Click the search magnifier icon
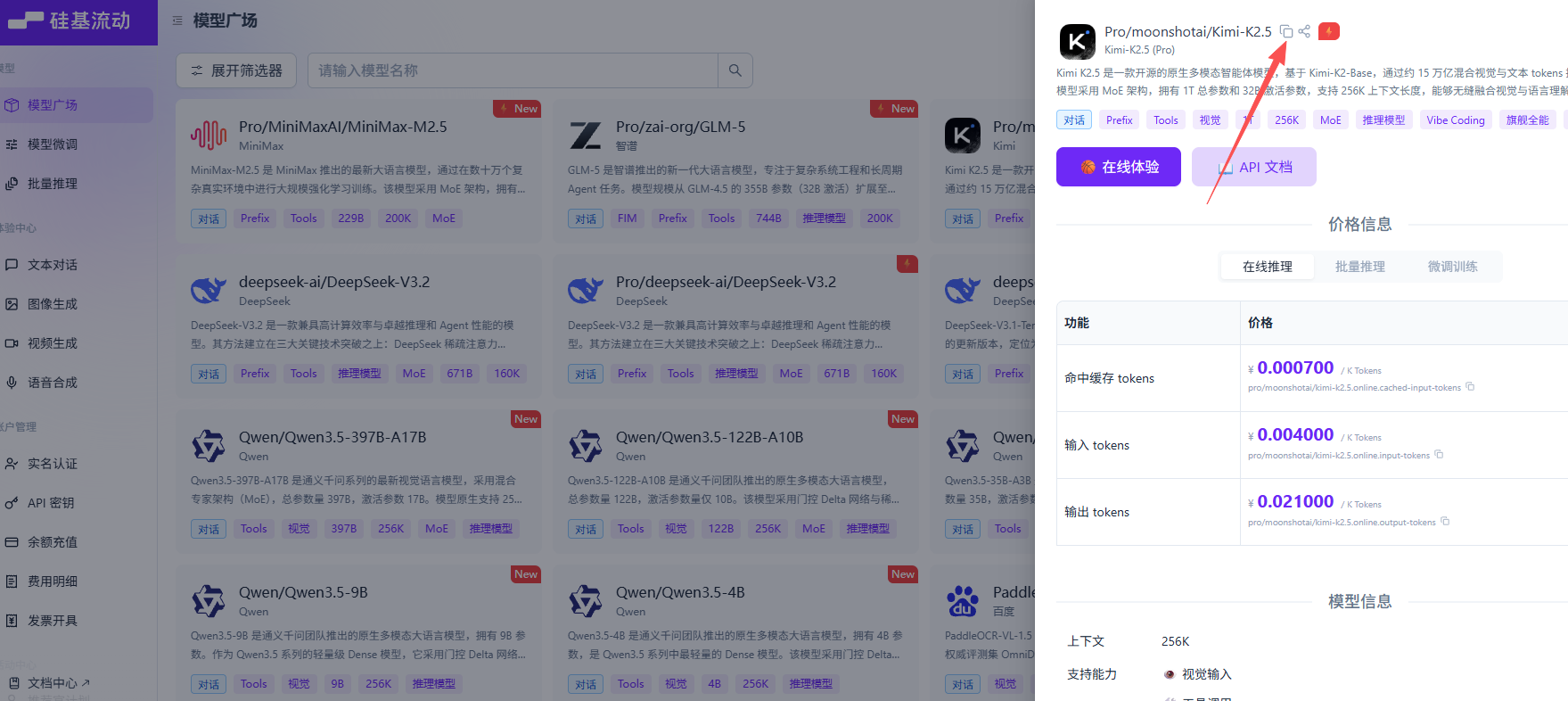Image resolution: width=1568 pixels, height=701 pixels. tap(735, 70)
